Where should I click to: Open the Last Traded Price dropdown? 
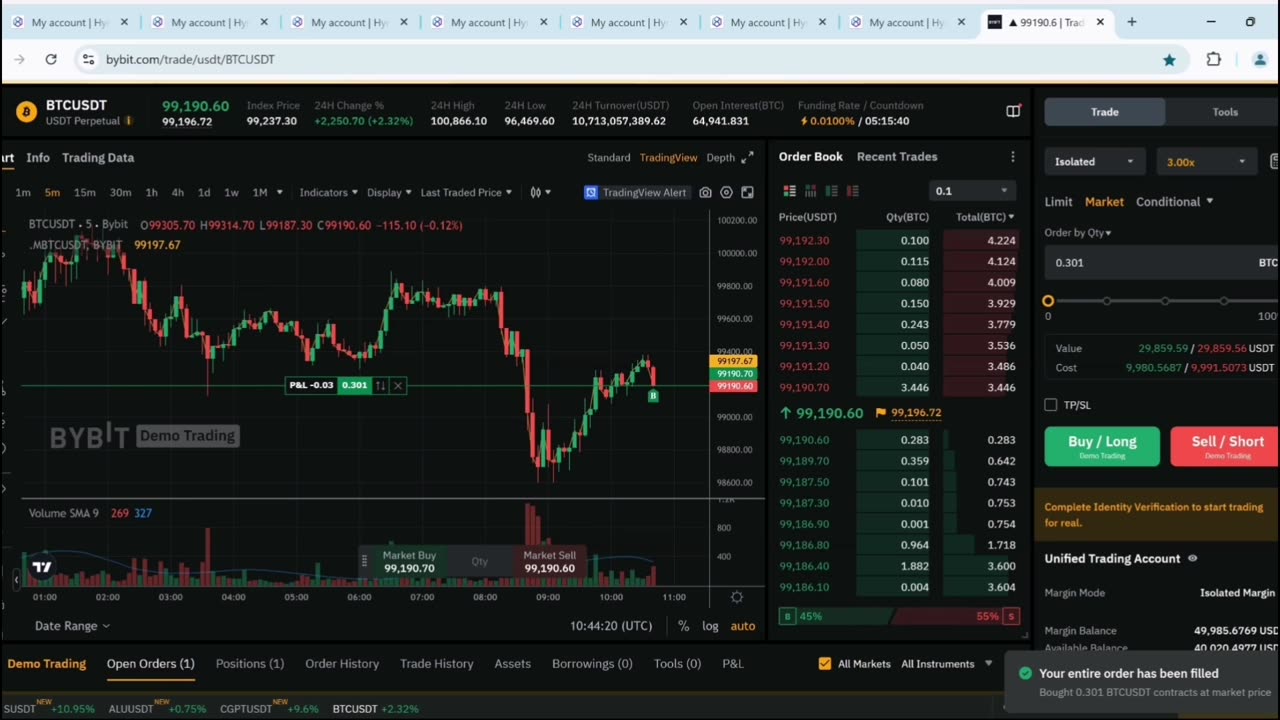coord(466,192)
